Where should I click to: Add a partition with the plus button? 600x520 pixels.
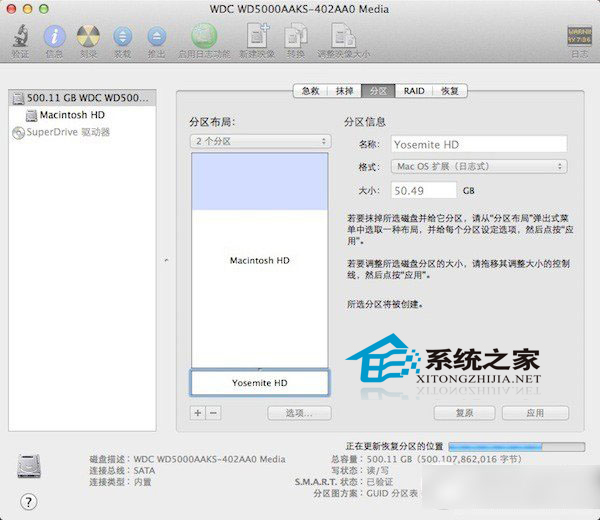coord(198,413)
